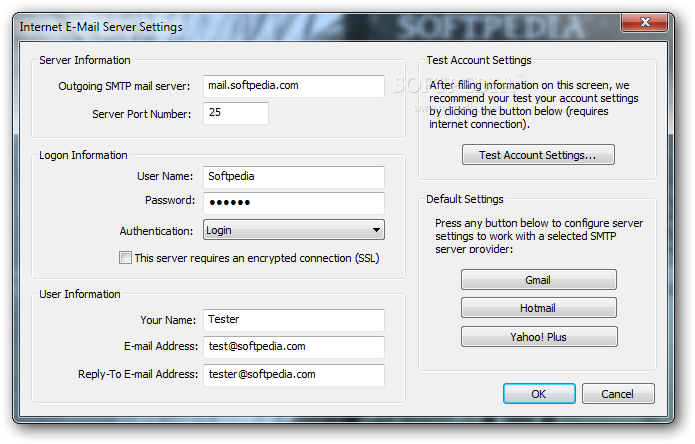
Task: Click the 'User Information' group label
Action: pos(80,294)
